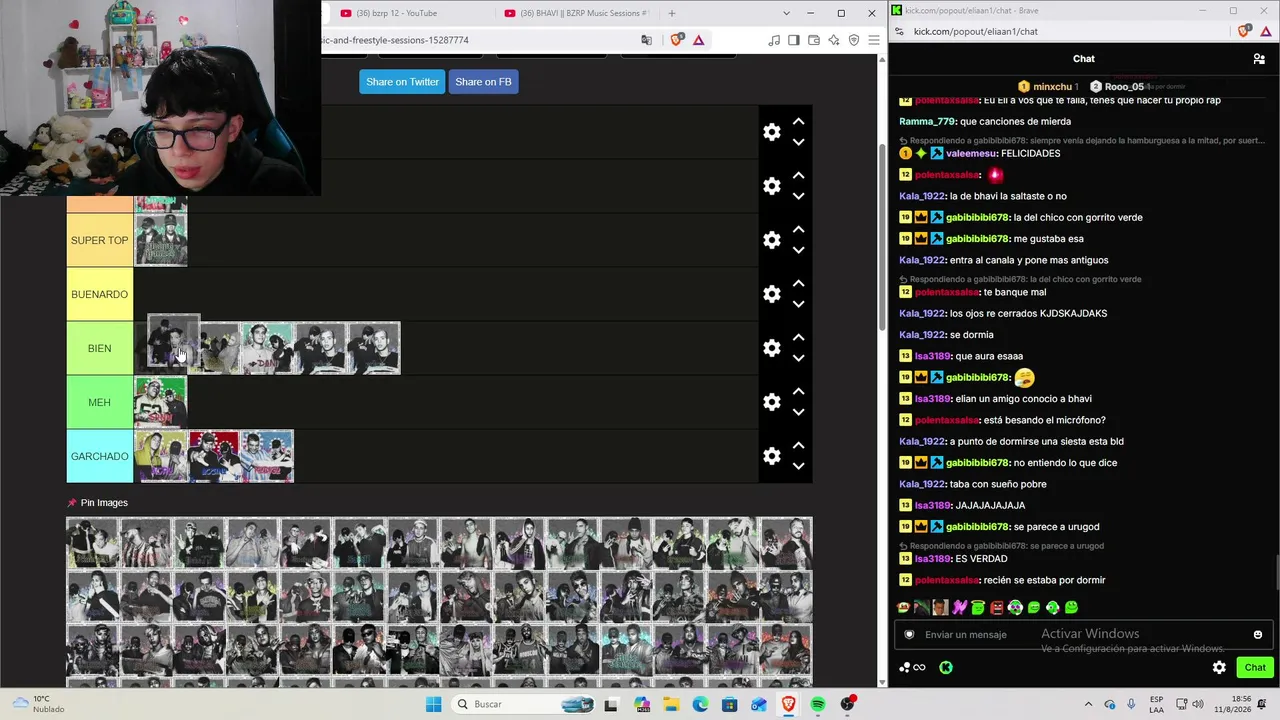Pick the first image in GARCHADO row
1280x720 pixels.
[x=161, y=456]
